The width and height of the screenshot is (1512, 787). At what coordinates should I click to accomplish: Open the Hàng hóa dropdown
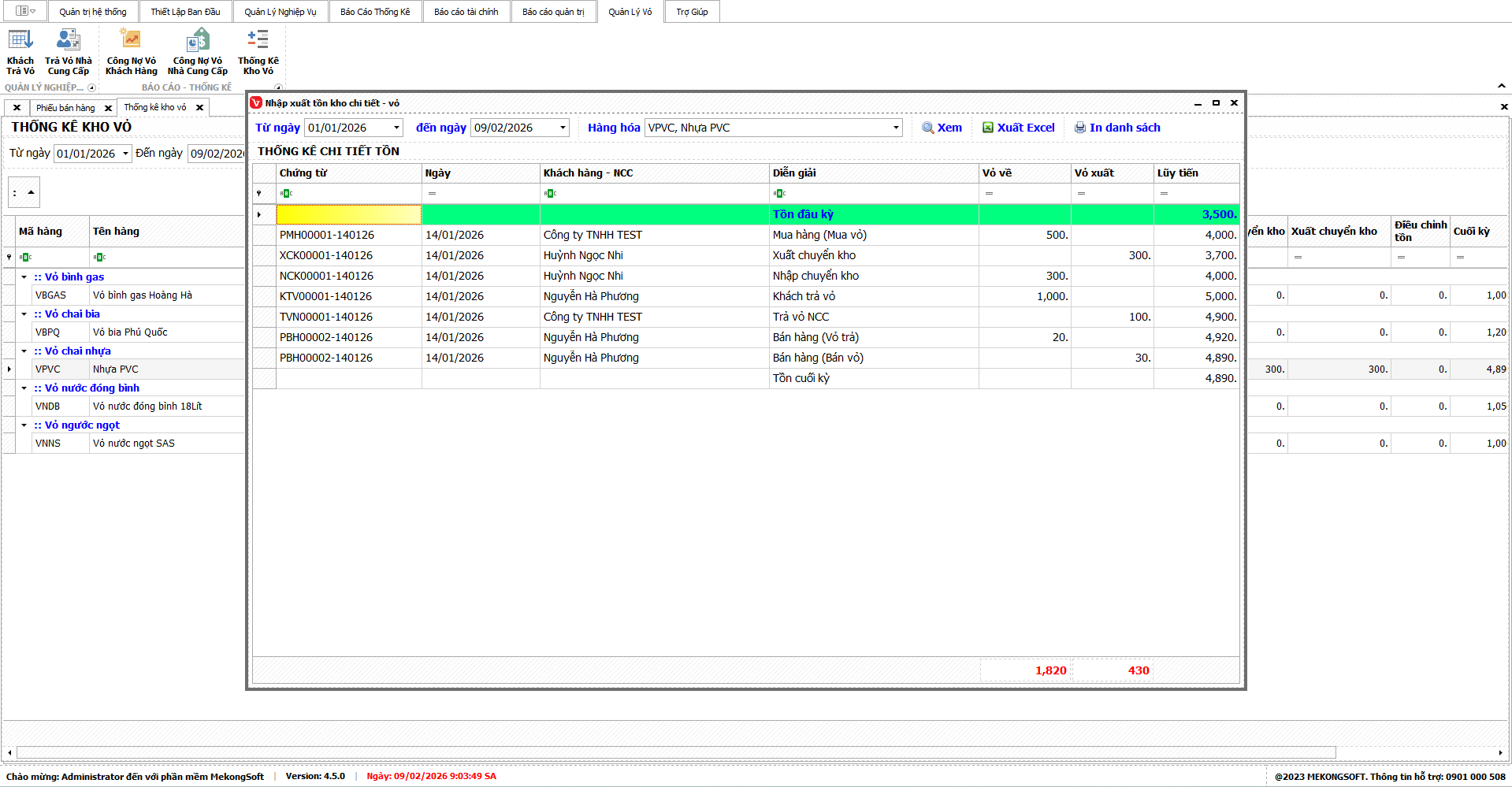coord(895,128)
